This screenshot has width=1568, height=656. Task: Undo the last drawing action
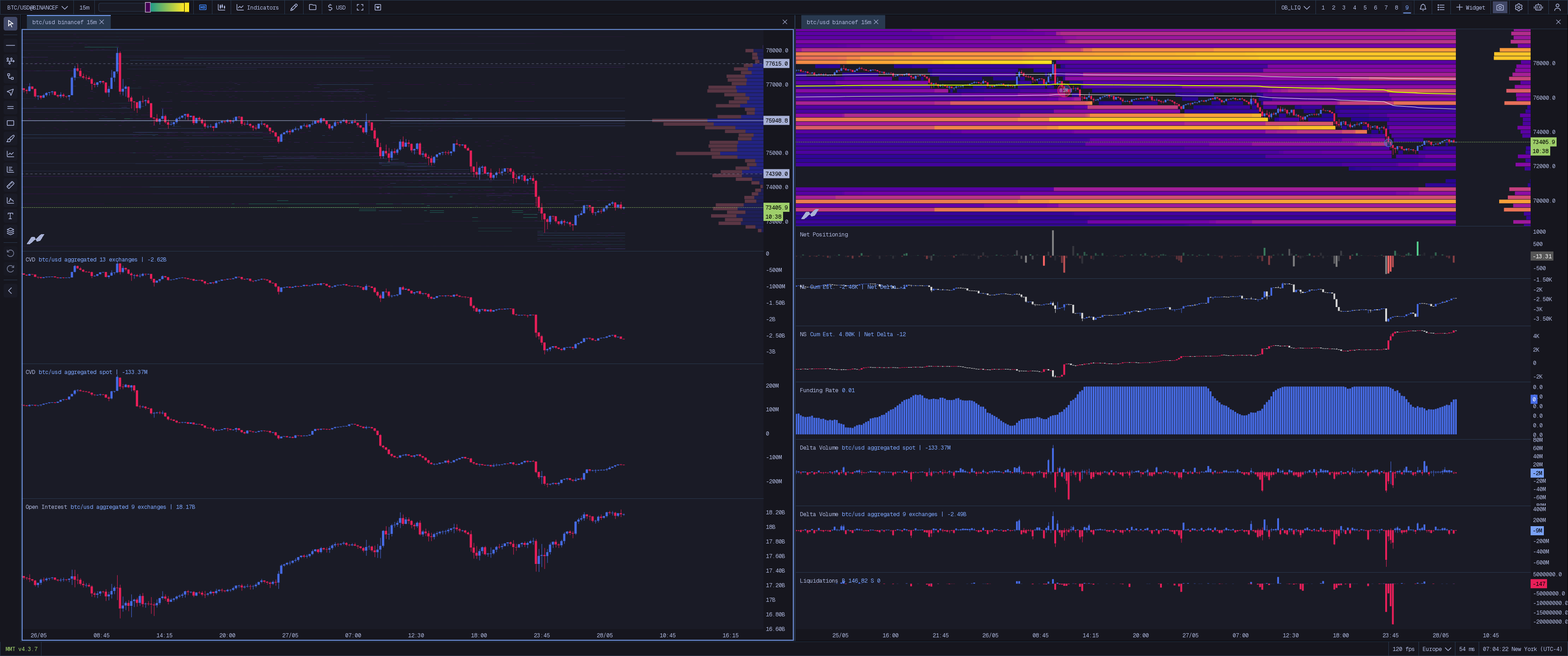(10, 253)
